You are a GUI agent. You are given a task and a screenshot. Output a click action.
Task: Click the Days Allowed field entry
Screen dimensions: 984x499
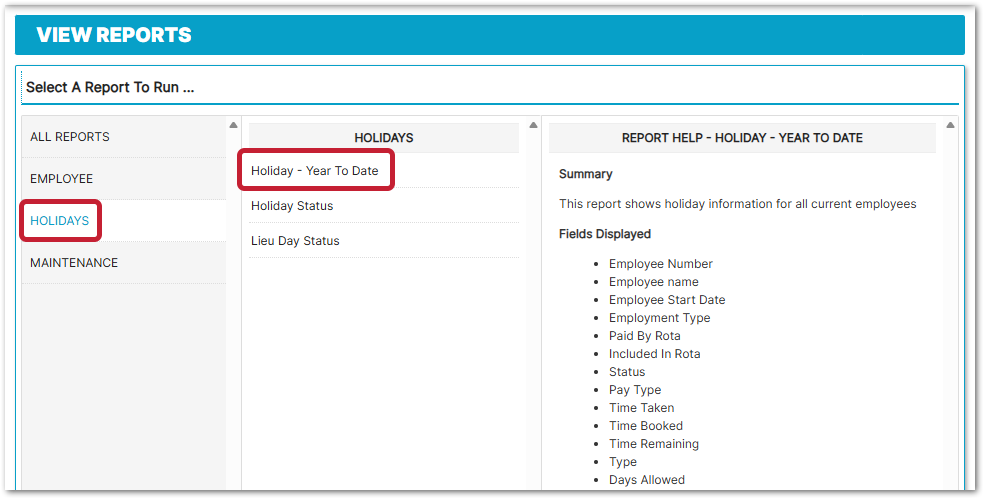point(647,480)
